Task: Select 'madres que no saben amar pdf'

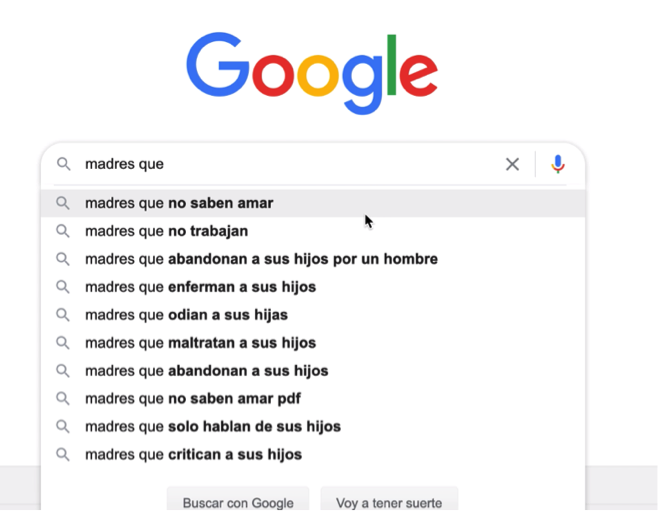Action: 313,399
